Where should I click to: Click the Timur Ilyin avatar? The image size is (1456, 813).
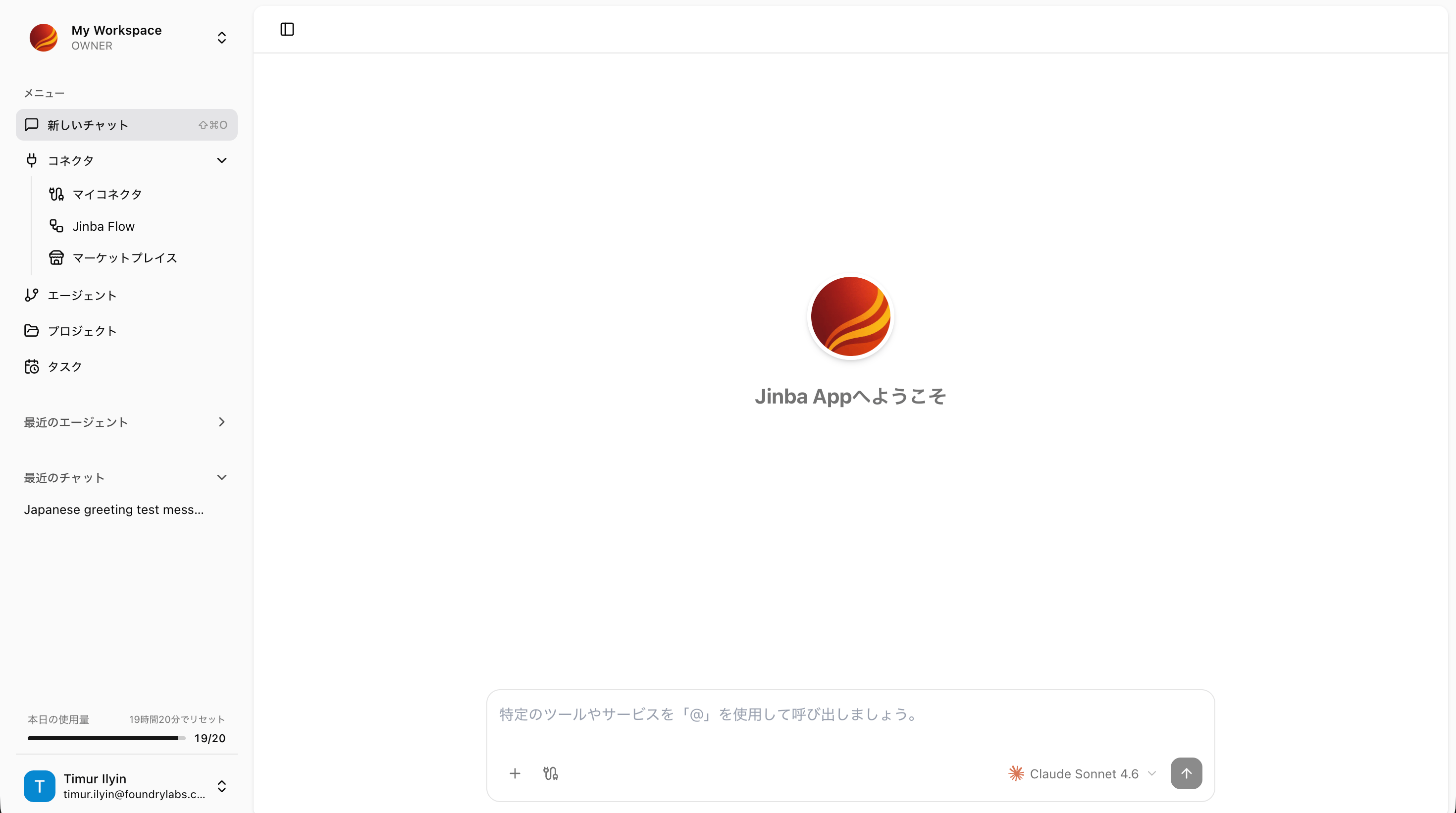40,786
